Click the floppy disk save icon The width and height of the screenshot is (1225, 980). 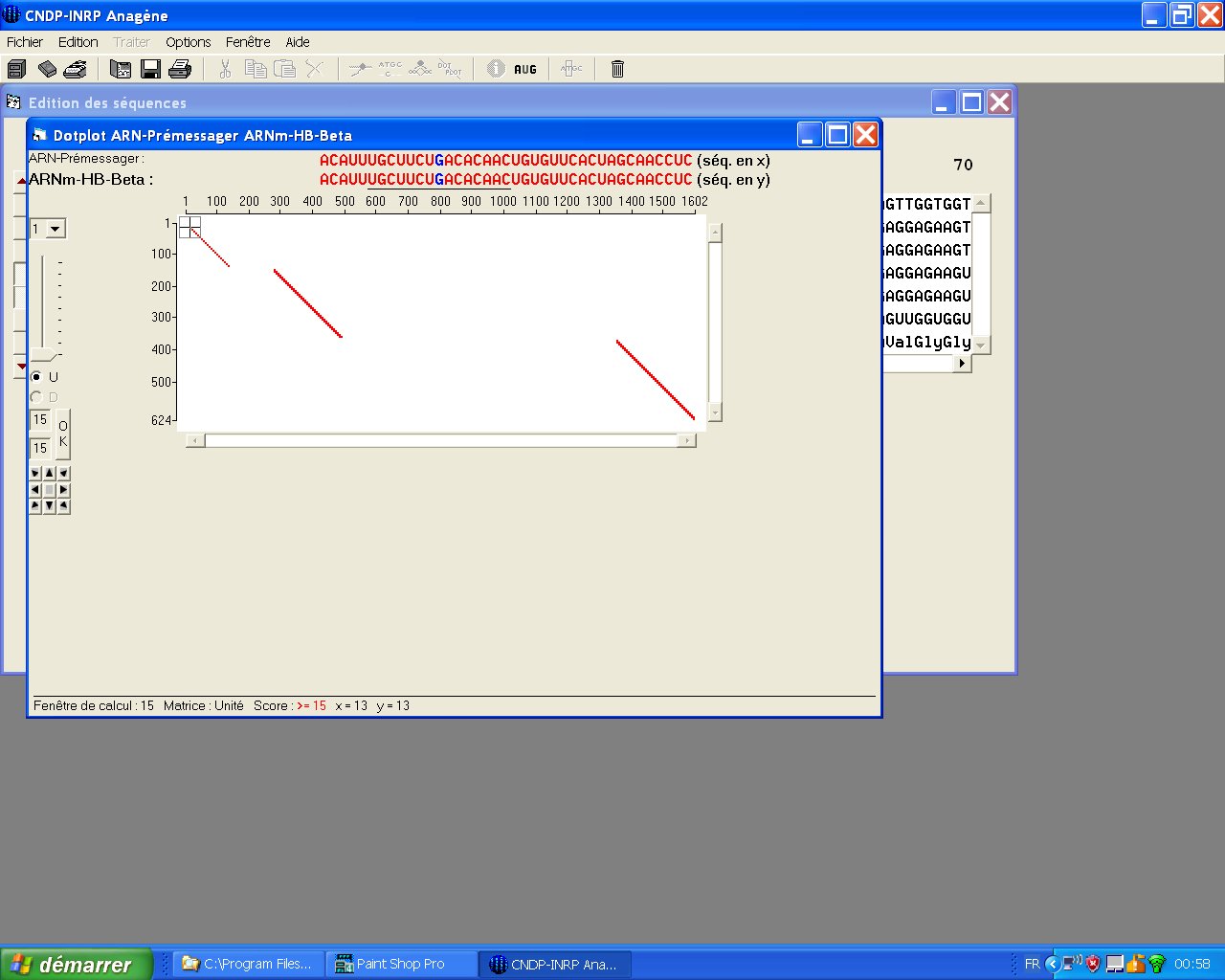tap(150, 69)
